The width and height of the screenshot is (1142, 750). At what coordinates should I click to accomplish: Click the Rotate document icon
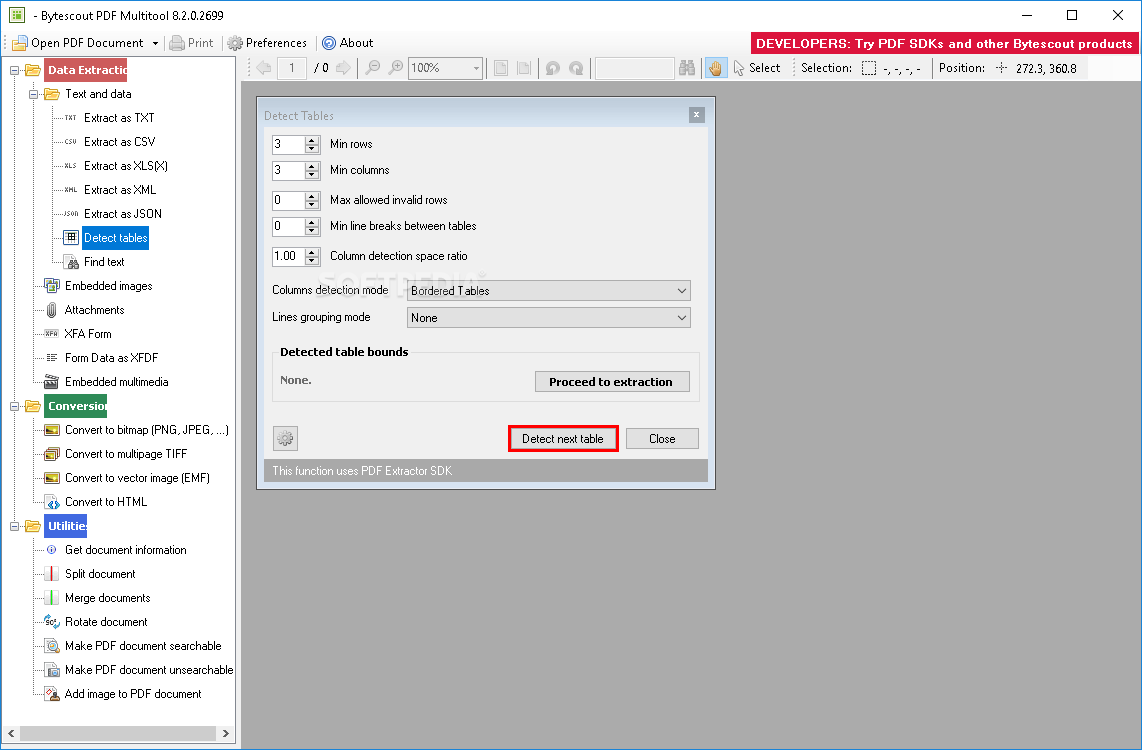(52, 623)
